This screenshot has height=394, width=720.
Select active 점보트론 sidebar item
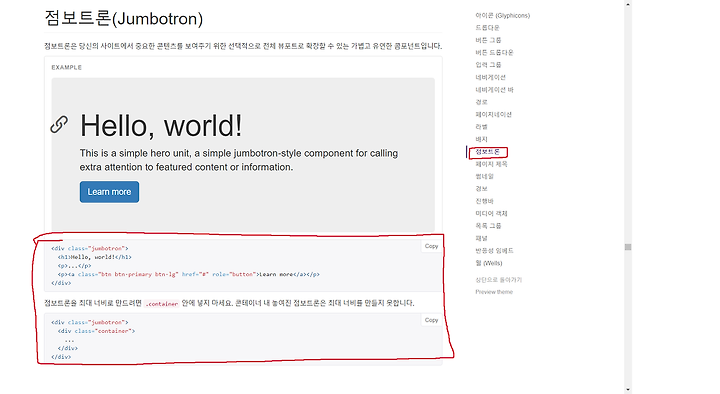click(x=487, y=152)
